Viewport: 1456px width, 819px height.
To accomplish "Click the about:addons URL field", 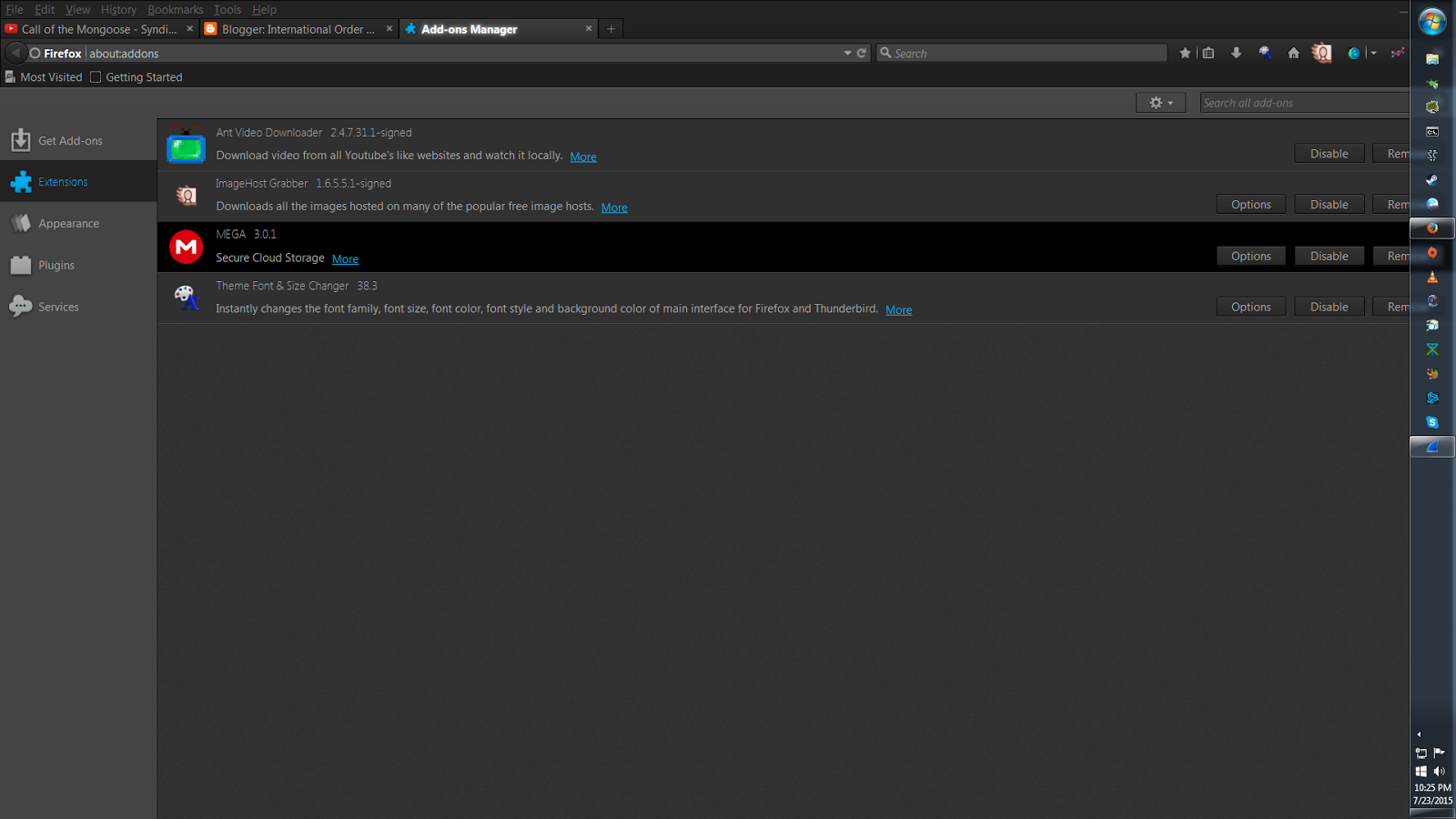I will coord(464,53).
